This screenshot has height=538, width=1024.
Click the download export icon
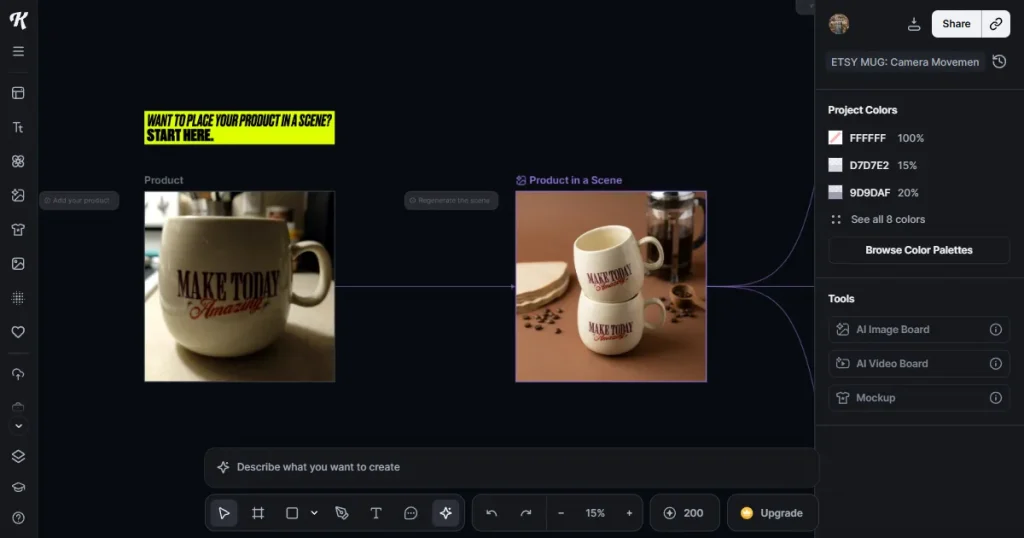point(914,24)
